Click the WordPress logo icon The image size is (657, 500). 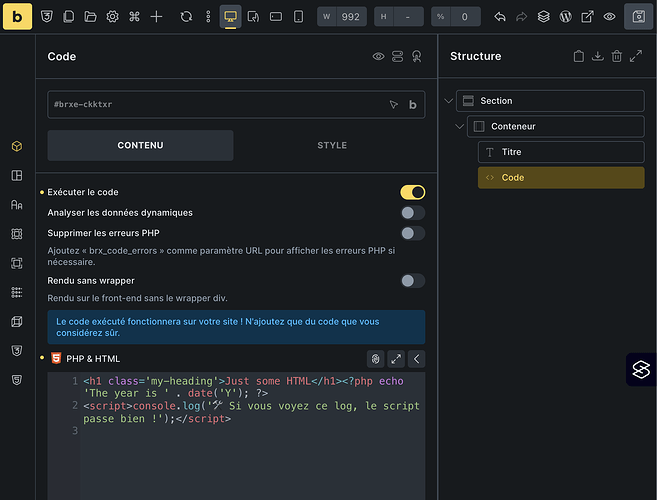coord(566,17)
